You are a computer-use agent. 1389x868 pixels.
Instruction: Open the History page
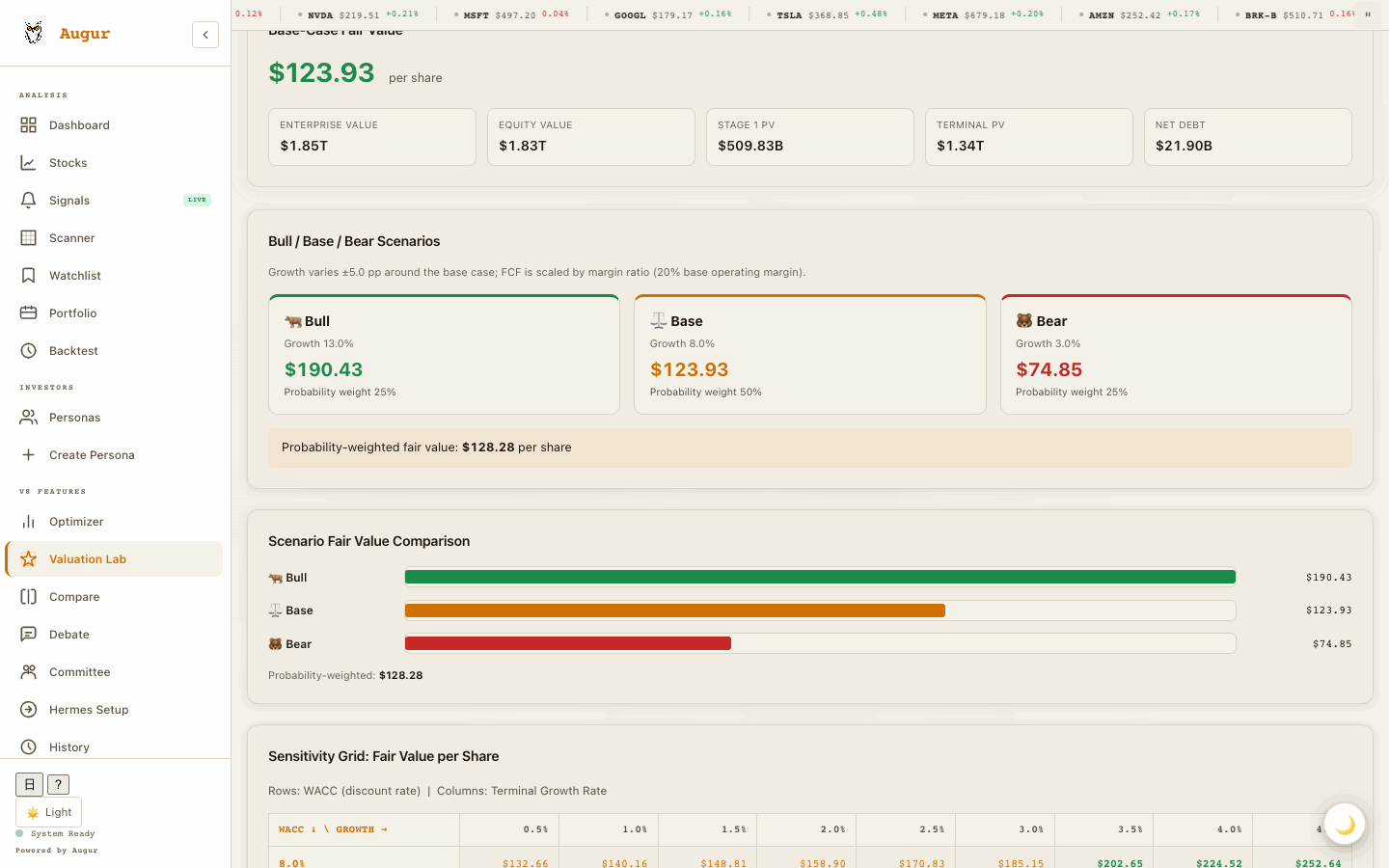[x=114, y=747]
